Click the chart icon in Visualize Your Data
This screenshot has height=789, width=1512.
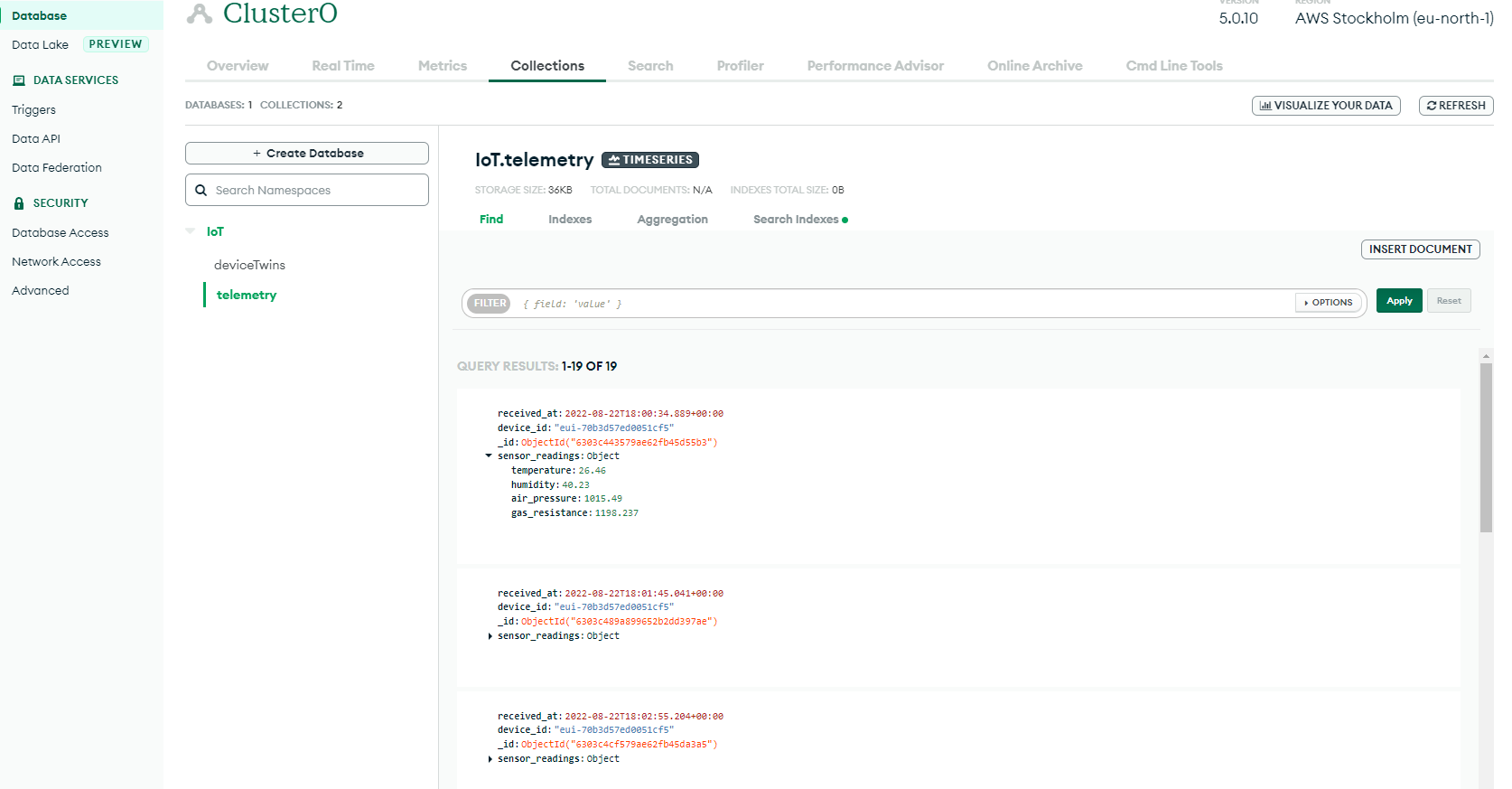pyautogui.click(x=1265, y=106)
